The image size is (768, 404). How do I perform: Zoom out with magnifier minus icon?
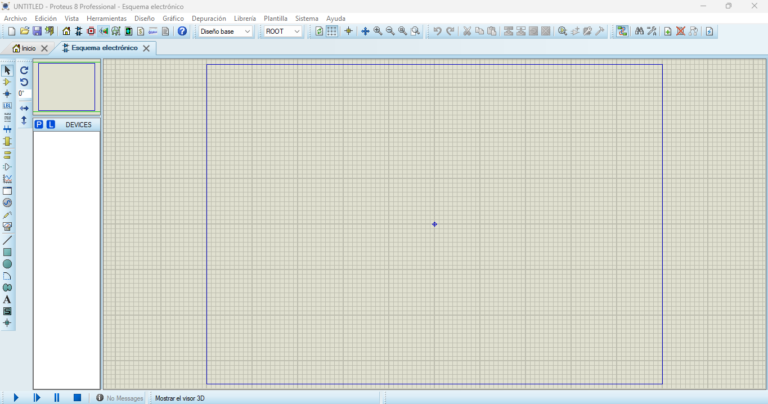pyautogui.click(x=390, y=31)
